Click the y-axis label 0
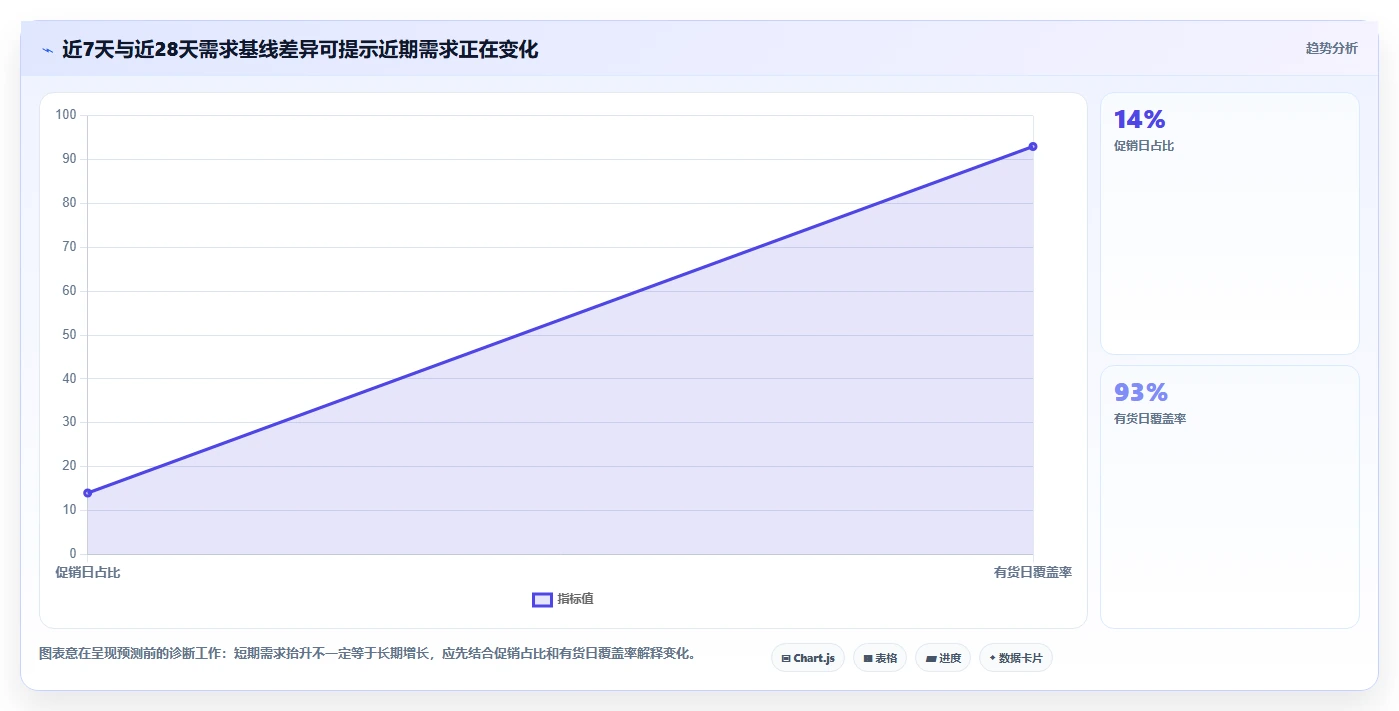This screenshot has width=1399, height=711. pos(73,554)
